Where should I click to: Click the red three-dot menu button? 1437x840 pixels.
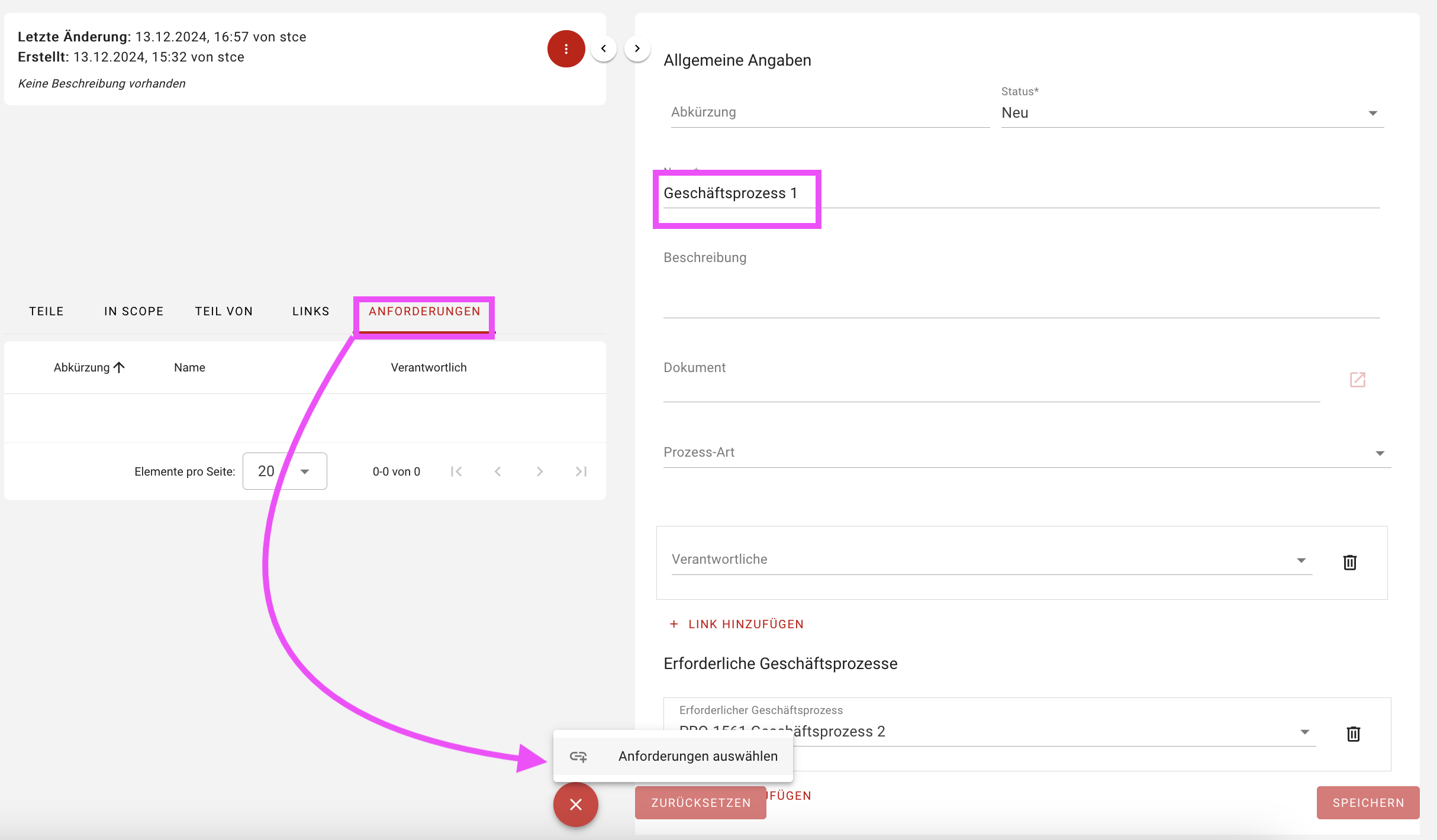(566, 49)
